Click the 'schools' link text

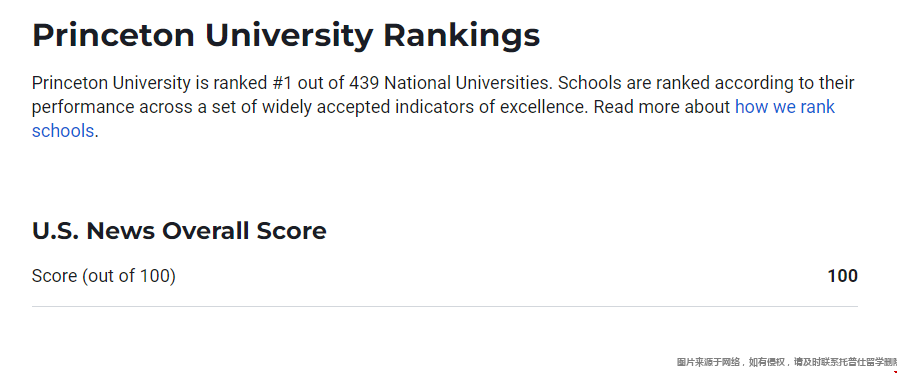(63, 131)
